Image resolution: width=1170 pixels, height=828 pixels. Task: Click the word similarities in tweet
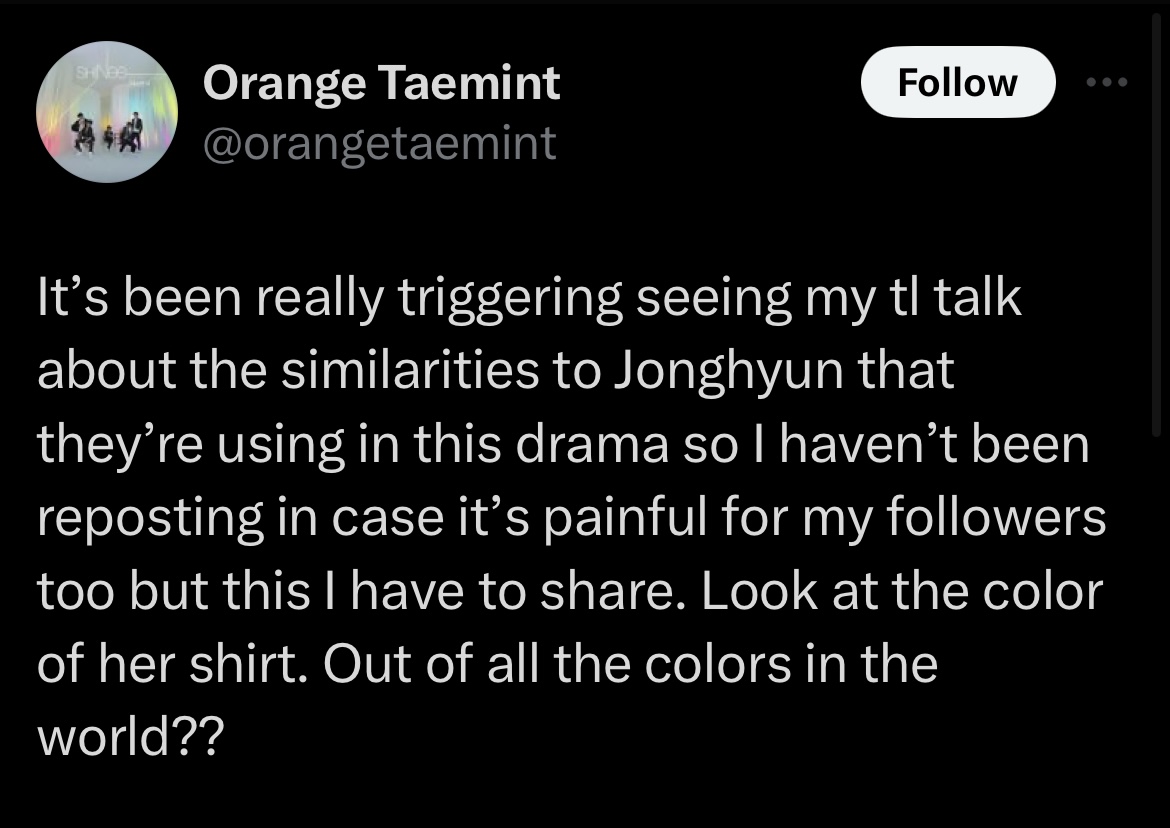tap(410, 371)
